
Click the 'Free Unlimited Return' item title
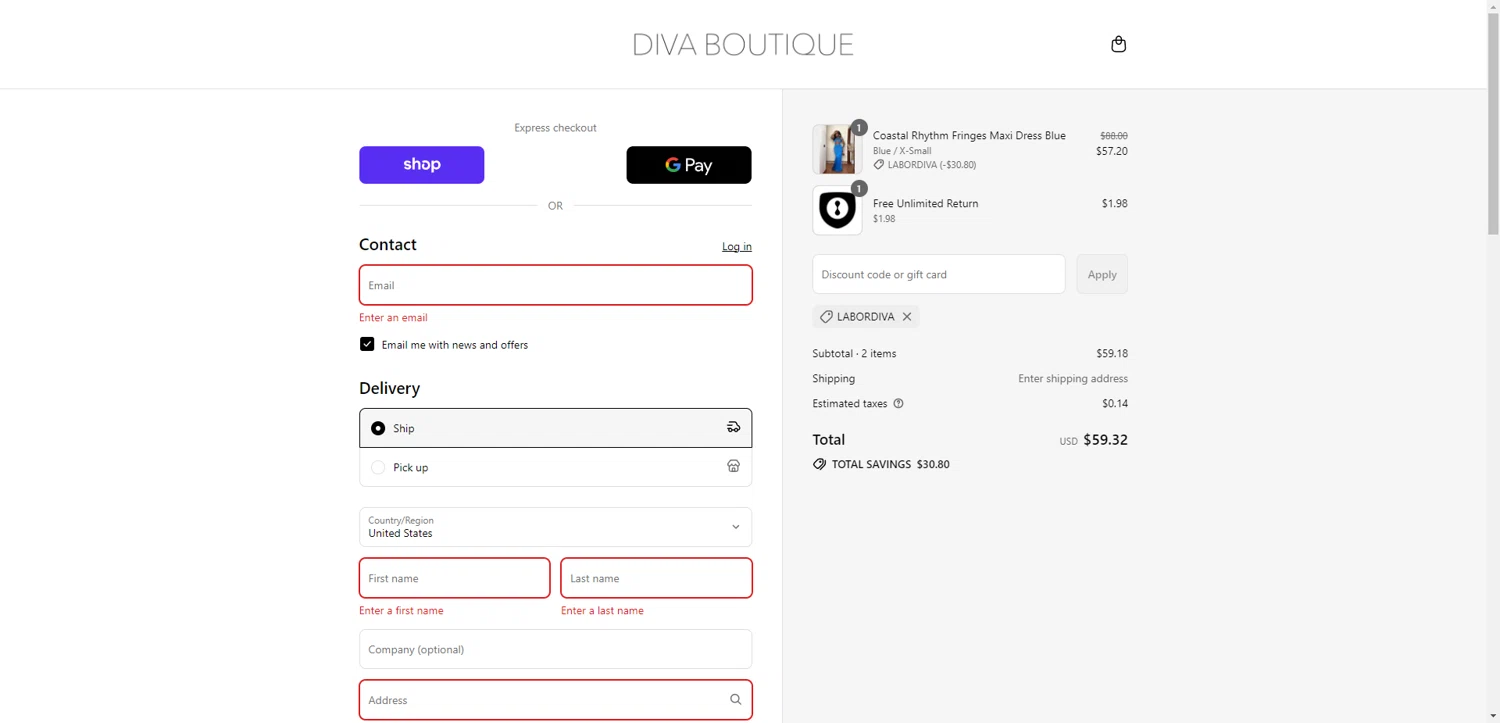(926, 203)
